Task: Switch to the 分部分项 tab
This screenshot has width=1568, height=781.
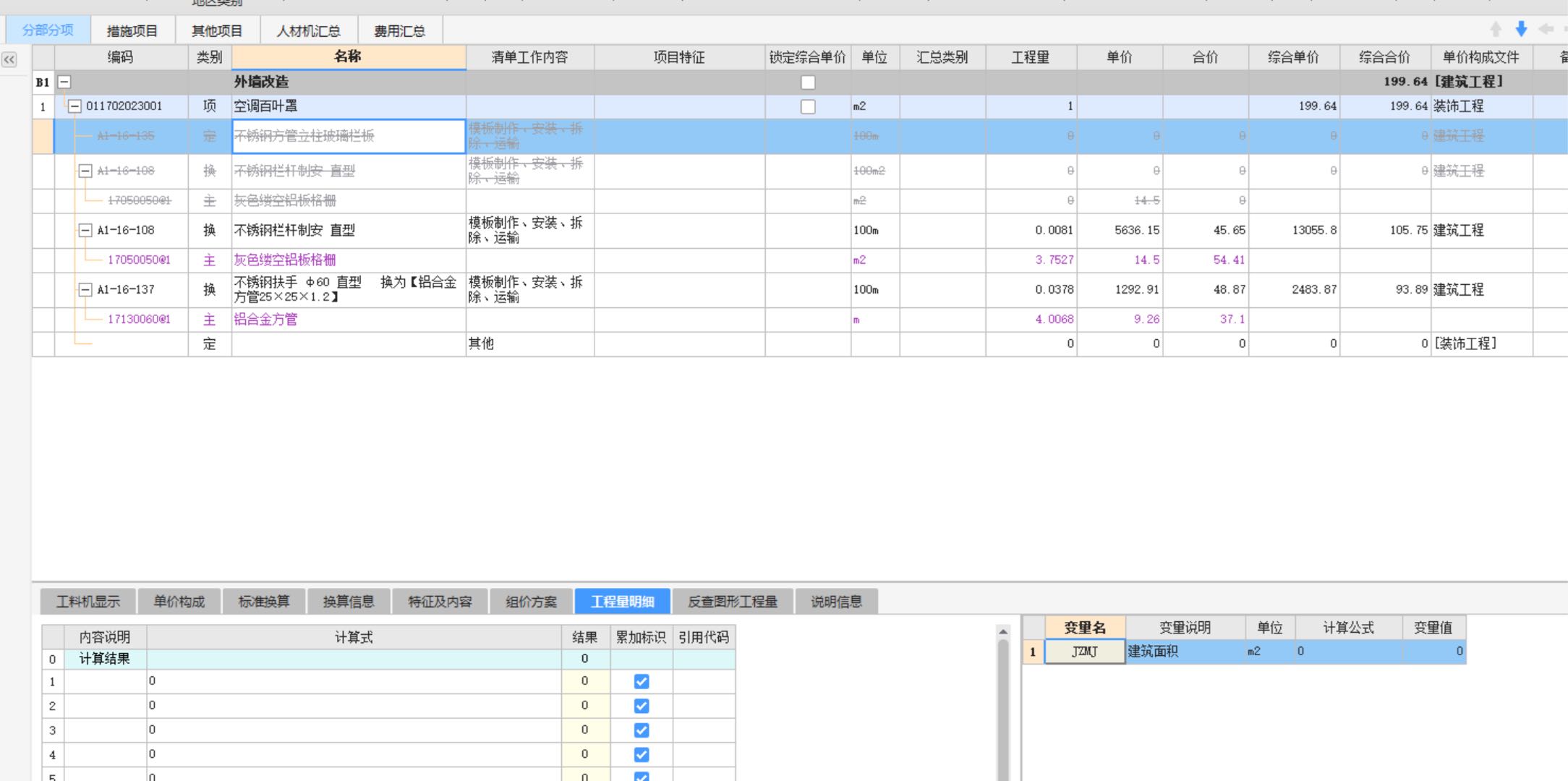Action: (x=48, y=30)
